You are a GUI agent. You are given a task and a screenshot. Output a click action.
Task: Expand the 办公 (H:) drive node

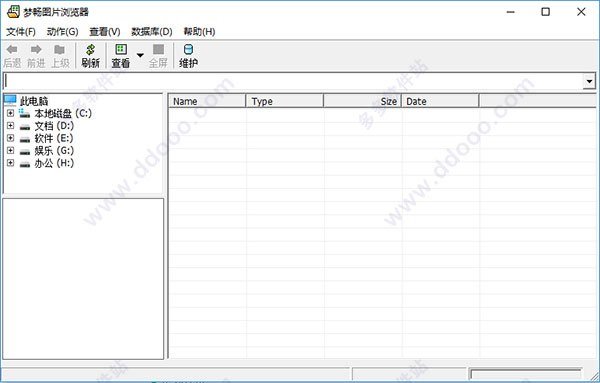[x=11, y=163]
